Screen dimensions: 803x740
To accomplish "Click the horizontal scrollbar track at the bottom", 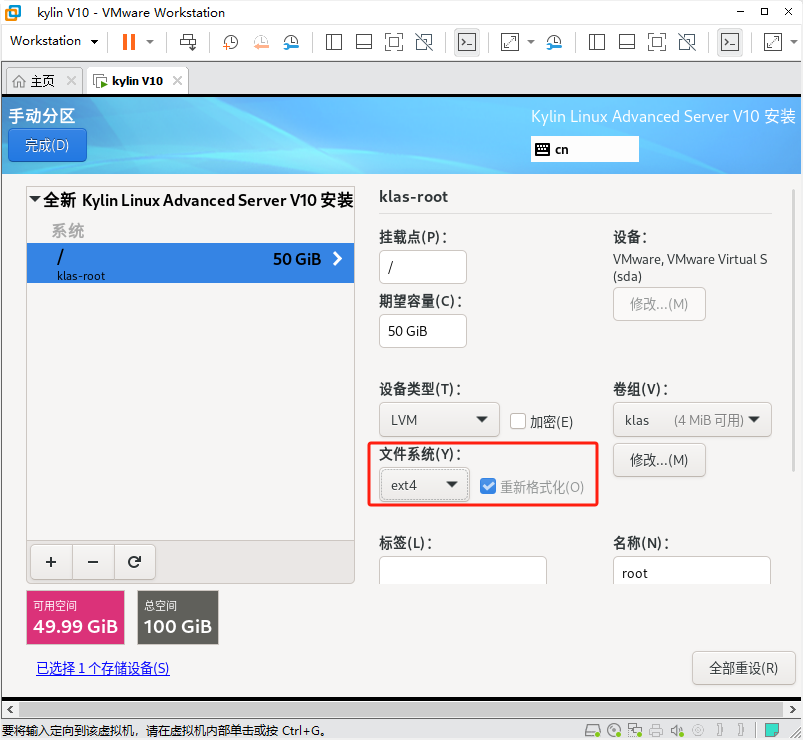I will pos(401,709).
